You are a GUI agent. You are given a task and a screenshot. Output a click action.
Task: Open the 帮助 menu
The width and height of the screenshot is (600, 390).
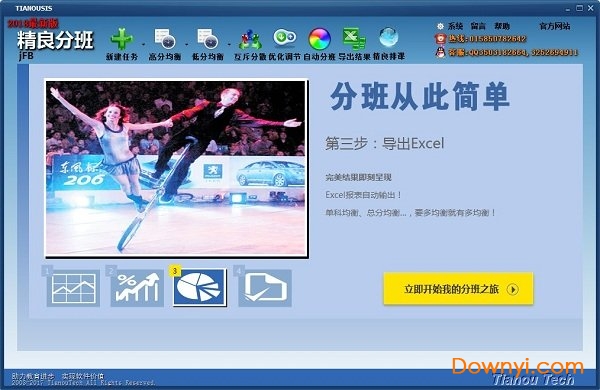(502, 26)
